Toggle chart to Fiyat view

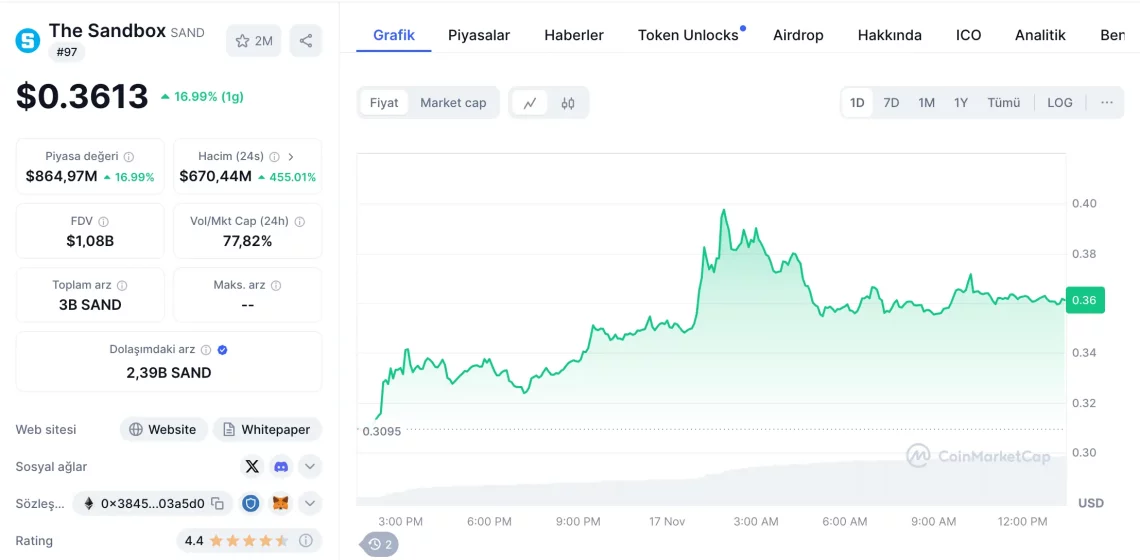pyautogui.click(x=384, y=102)
